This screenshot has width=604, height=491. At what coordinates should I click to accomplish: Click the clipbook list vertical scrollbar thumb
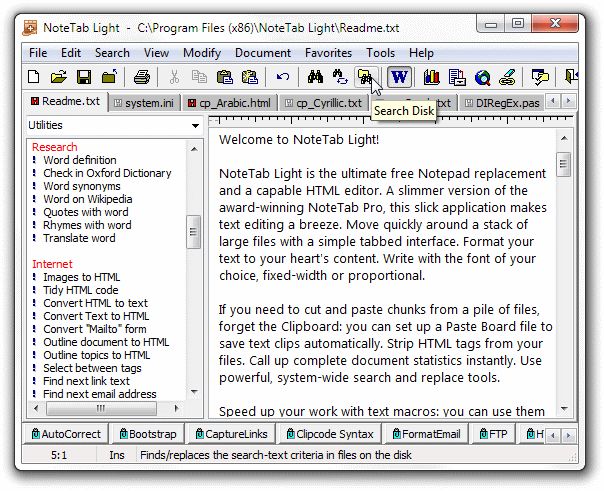click(193, 232)
